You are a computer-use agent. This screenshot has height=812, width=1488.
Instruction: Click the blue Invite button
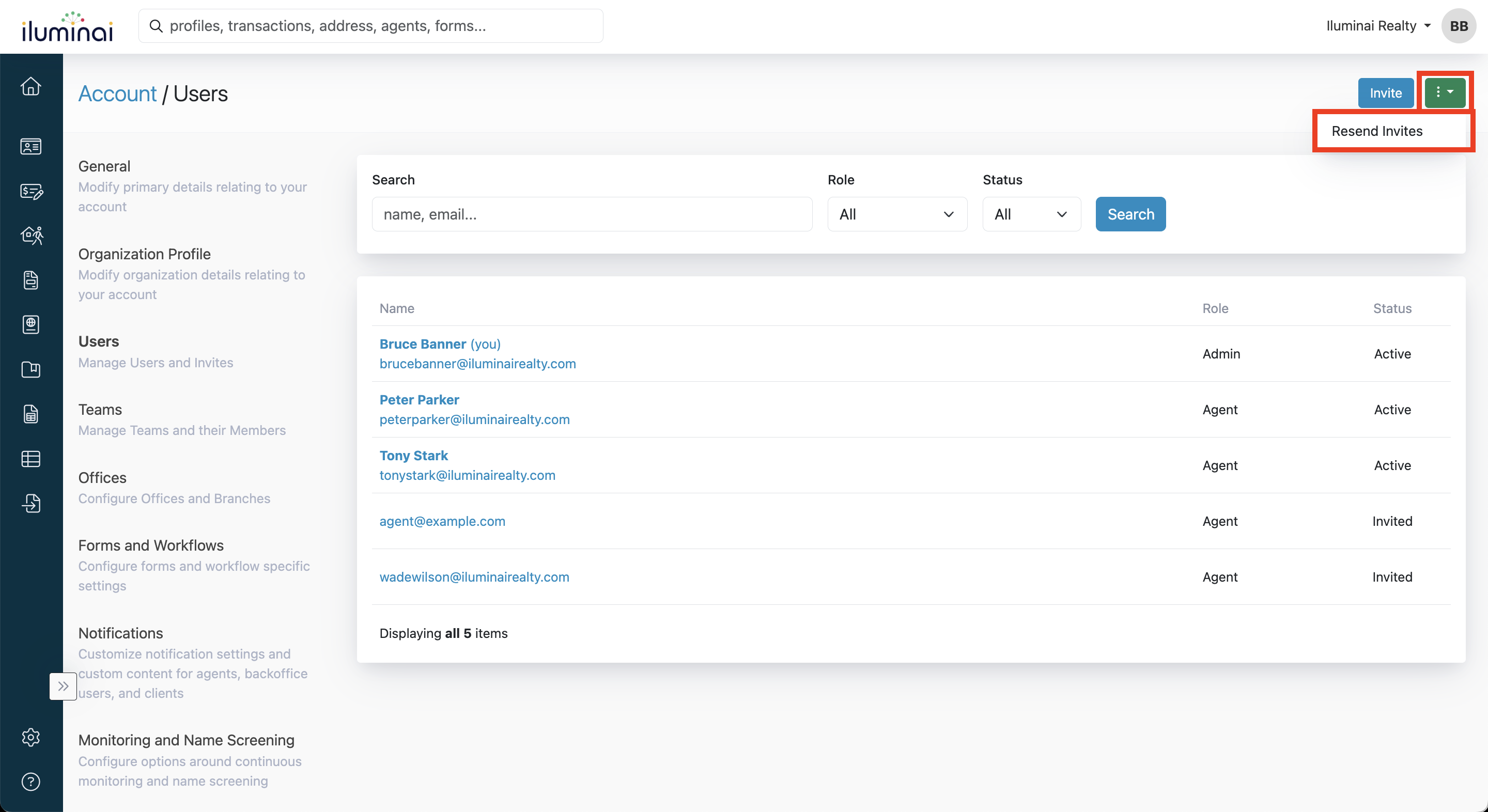tap(1385, 93)
